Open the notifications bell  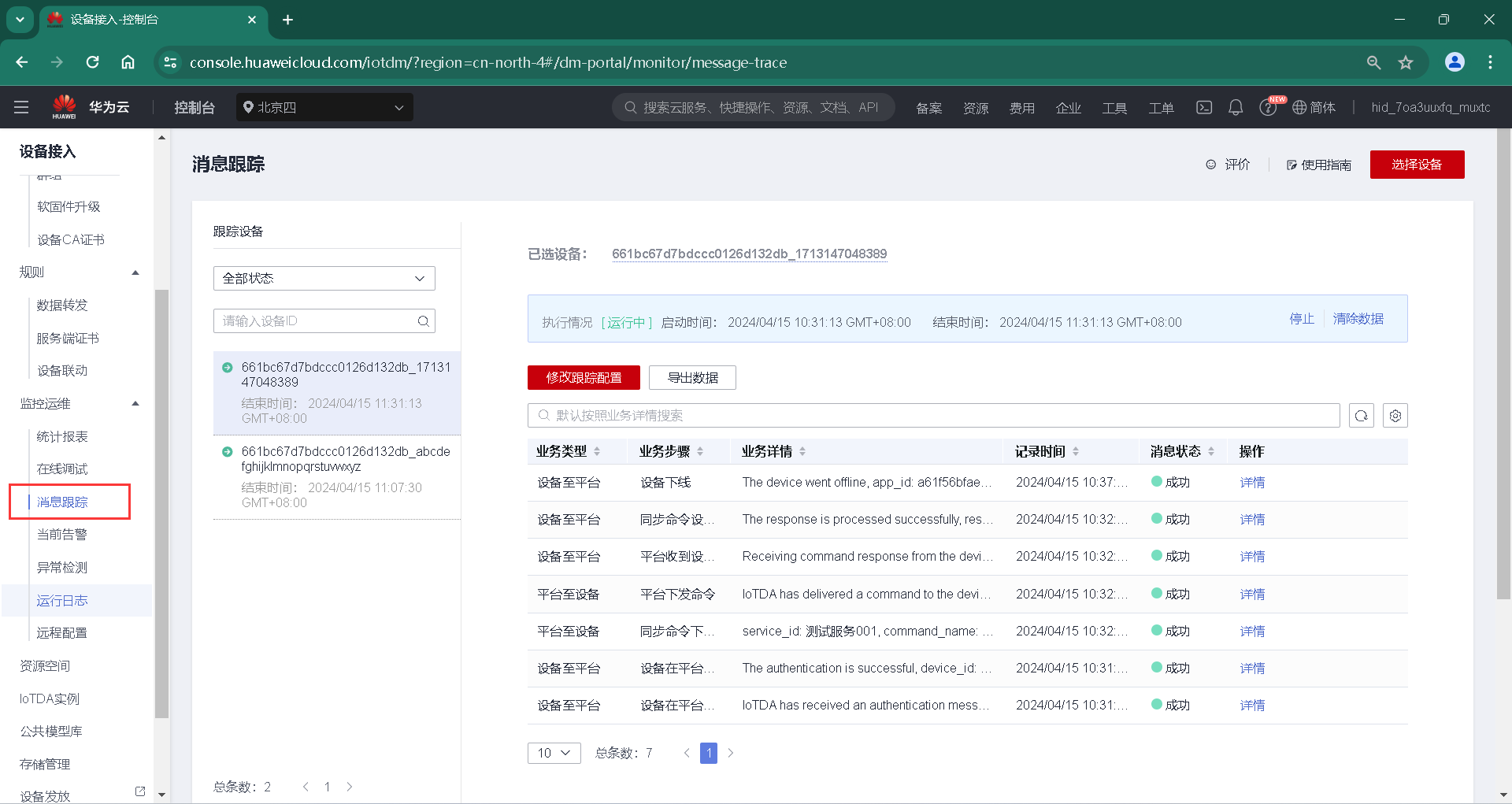(1236, 107)
